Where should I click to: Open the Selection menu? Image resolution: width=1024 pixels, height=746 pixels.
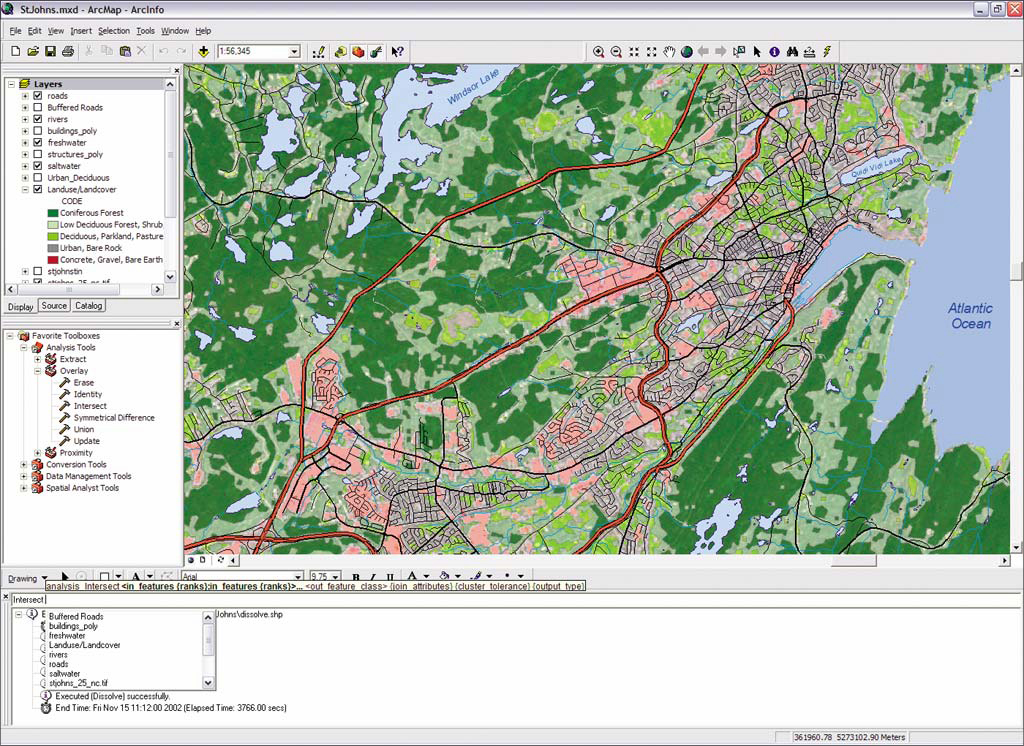pyautogui.click(x=114, y=31)
